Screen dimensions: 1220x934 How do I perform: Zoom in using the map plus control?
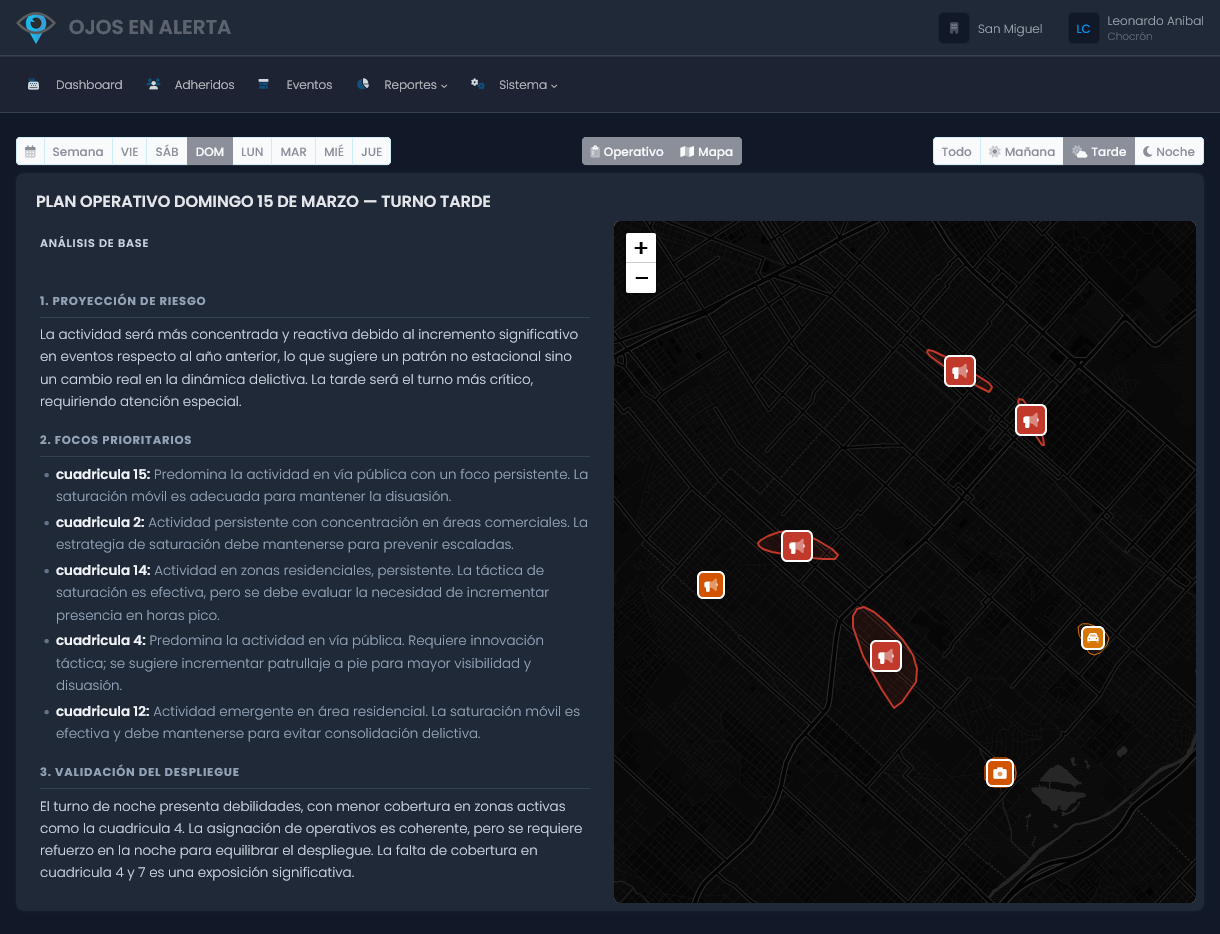tap(641, 247)
